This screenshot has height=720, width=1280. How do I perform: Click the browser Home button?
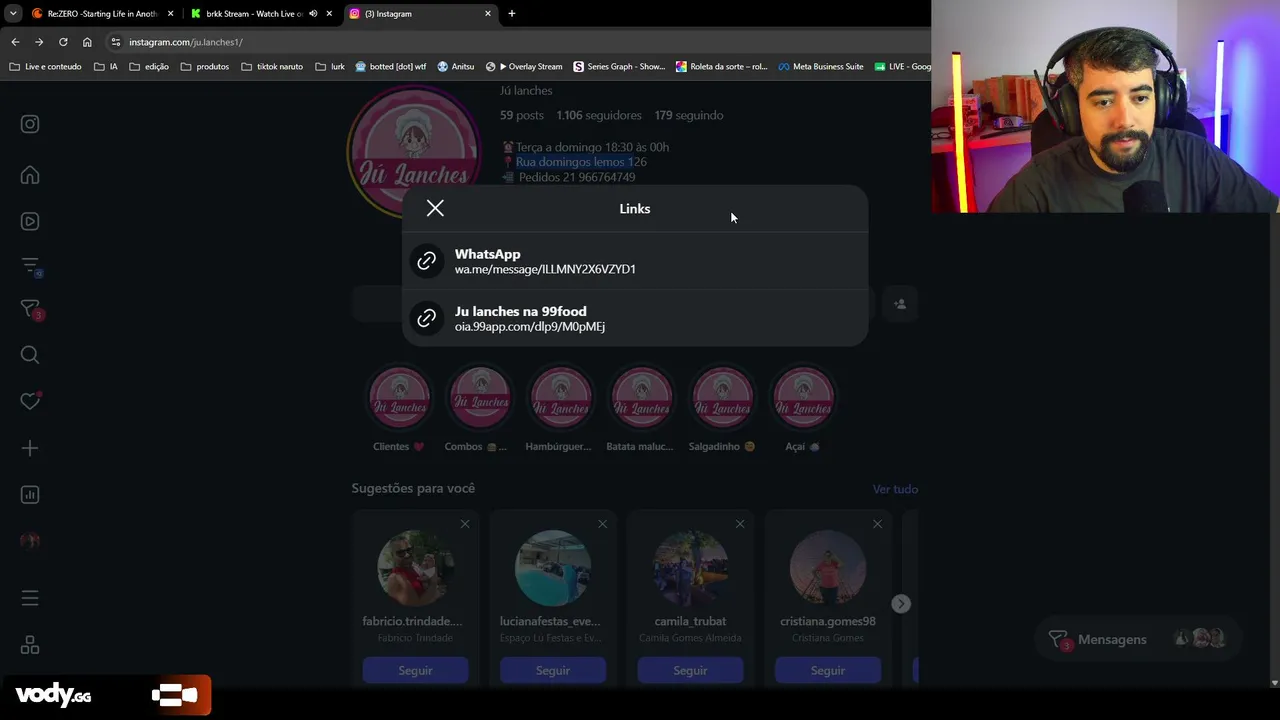[x=87, y=42]
